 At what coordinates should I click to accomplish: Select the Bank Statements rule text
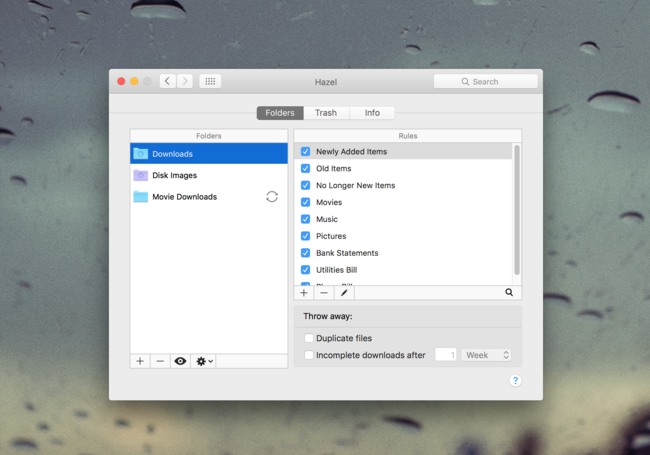347,253
